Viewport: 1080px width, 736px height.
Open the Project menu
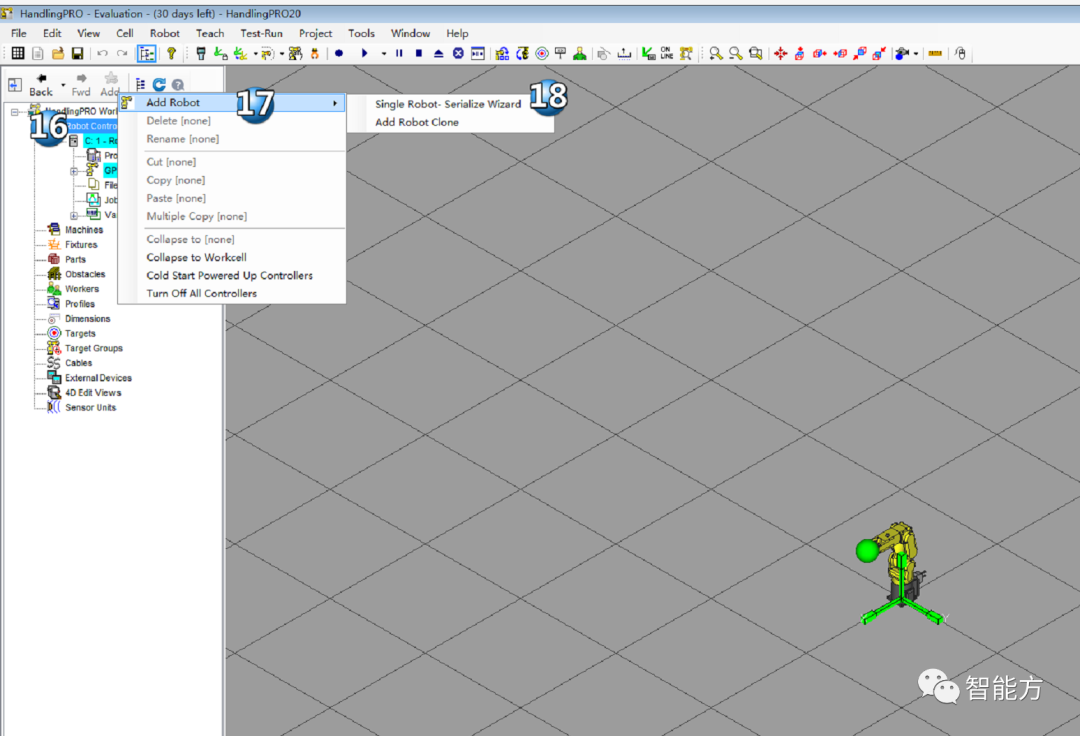pyautogui.click(x=315, y=33)
